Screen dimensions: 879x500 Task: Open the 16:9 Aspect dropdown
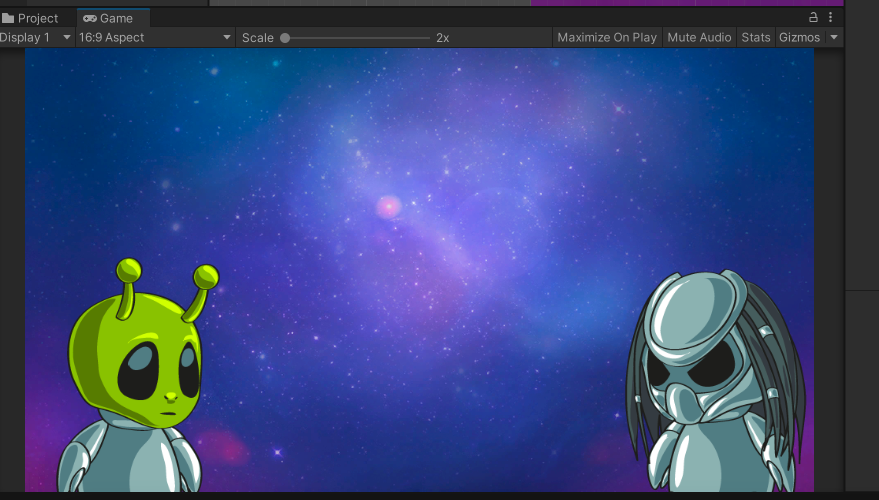(155, 38)
